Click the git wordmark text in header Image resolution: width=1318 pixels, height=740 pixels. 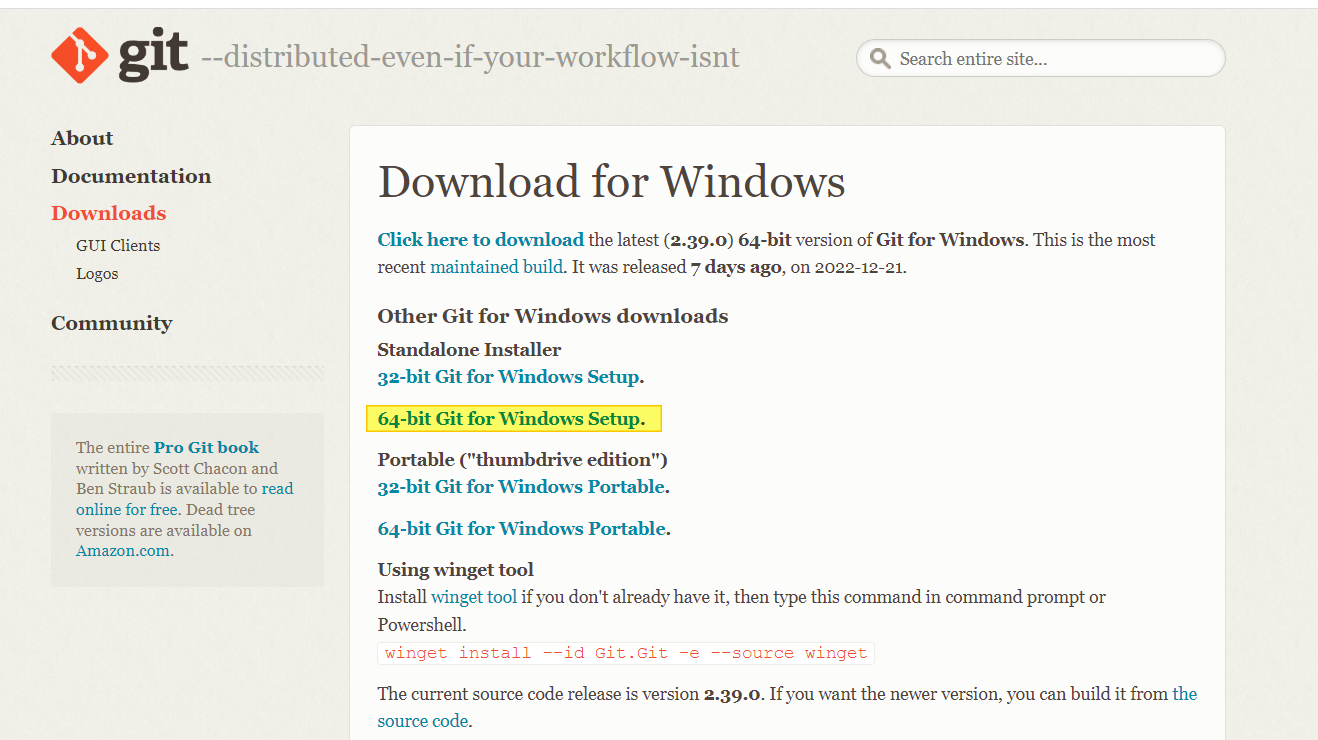pyautogui.click(x=153, y=55)
